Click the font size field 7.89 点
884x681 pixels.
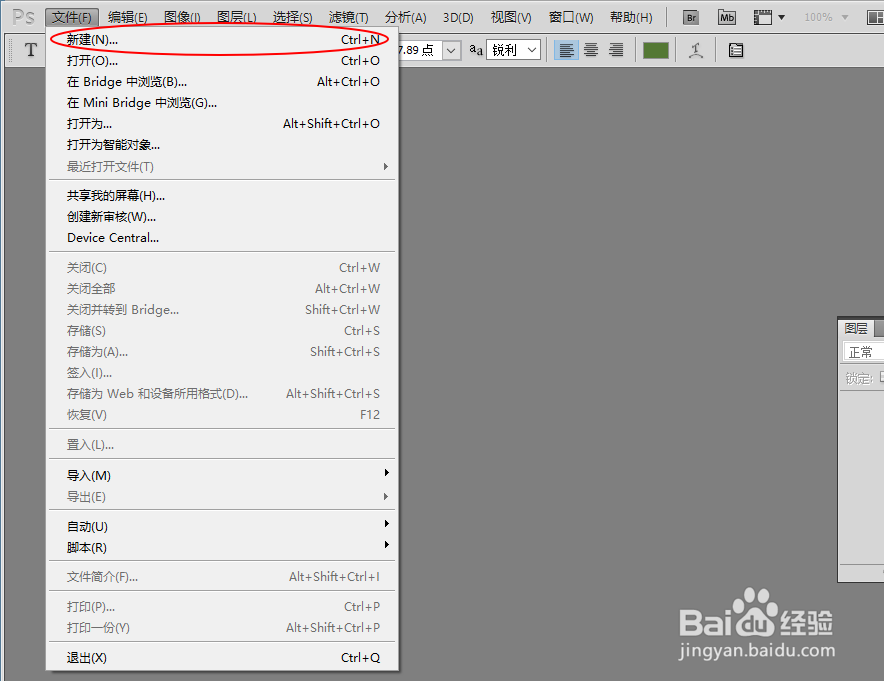[x=420, y=51]
